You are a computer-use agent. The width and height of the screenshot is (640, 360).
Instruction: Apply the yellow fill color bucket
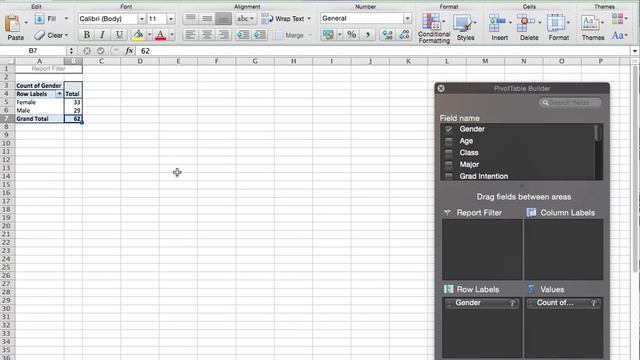click(138, 35)
